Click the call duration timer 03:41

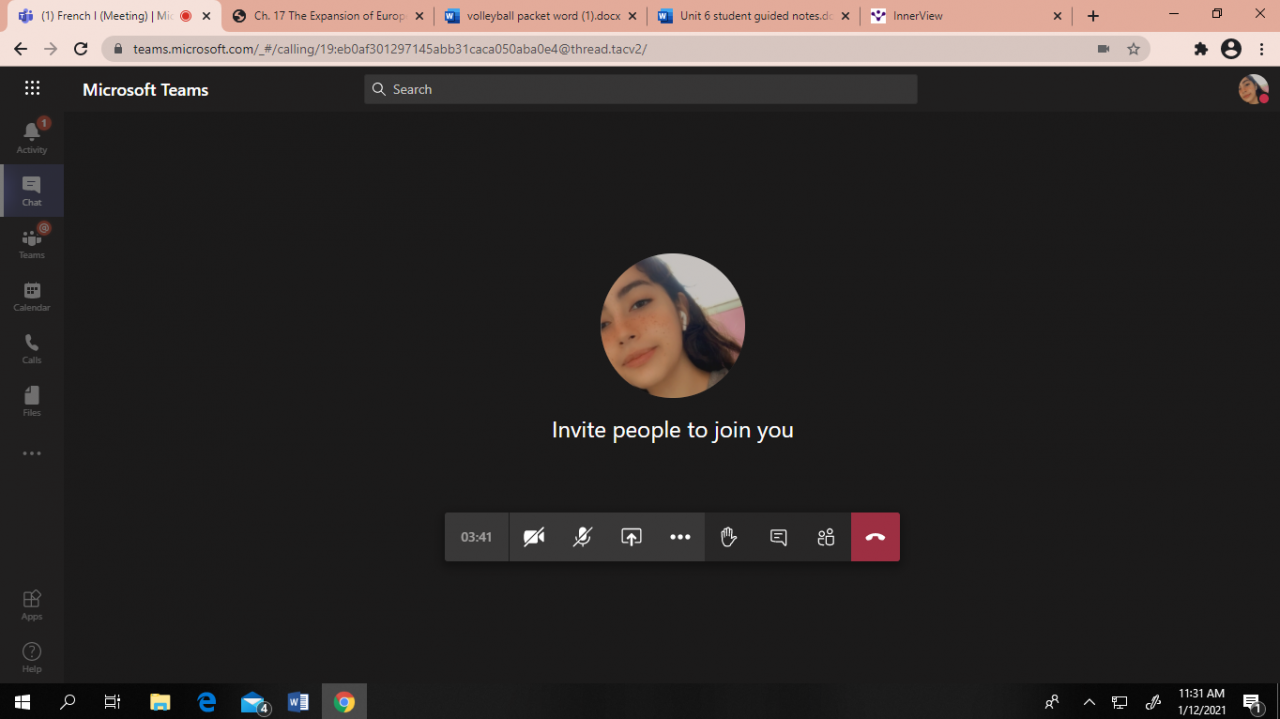[x=476, y=537]
